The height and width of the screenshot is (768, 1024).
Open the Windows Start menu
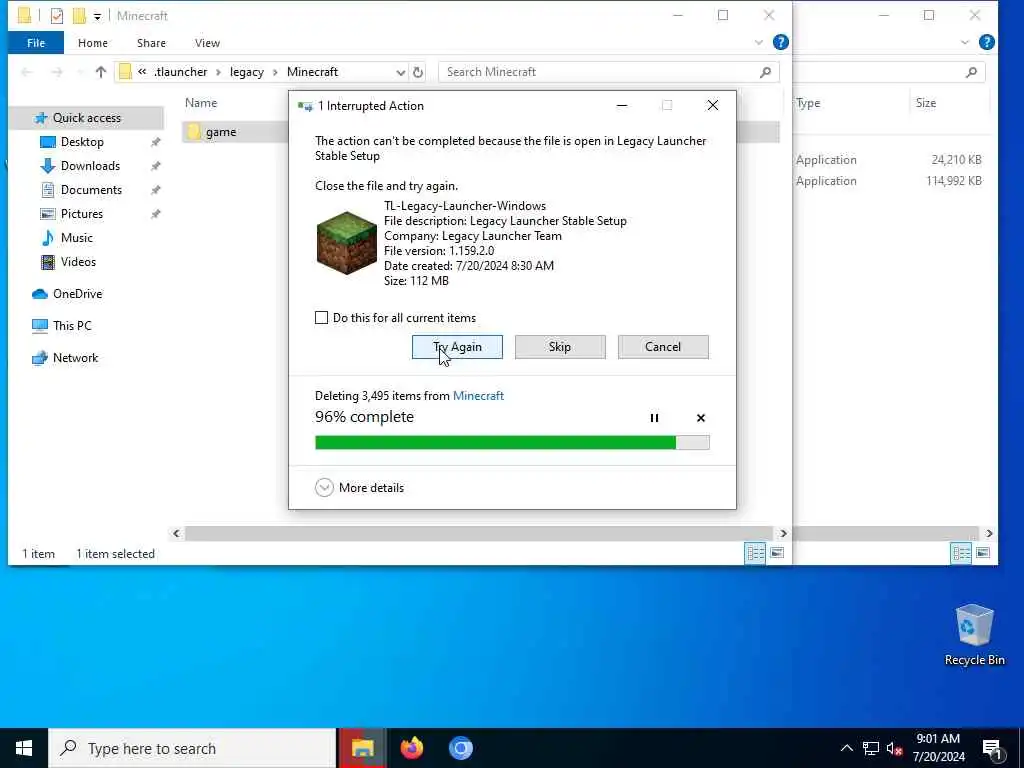pyautogui.click(x=24, y=748)
